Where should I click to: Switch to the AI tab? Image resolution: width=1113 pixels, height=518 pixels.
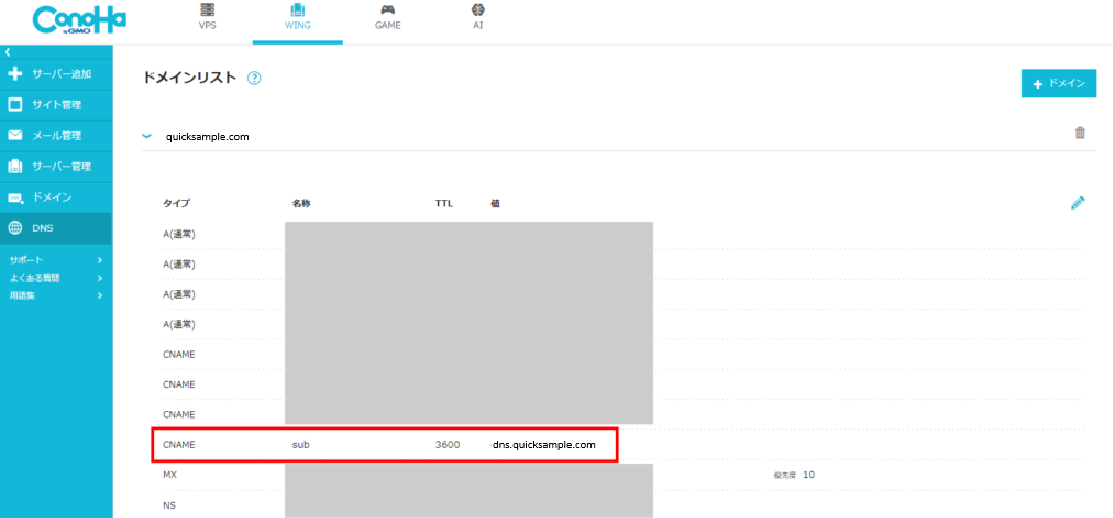tap(478, 17)
